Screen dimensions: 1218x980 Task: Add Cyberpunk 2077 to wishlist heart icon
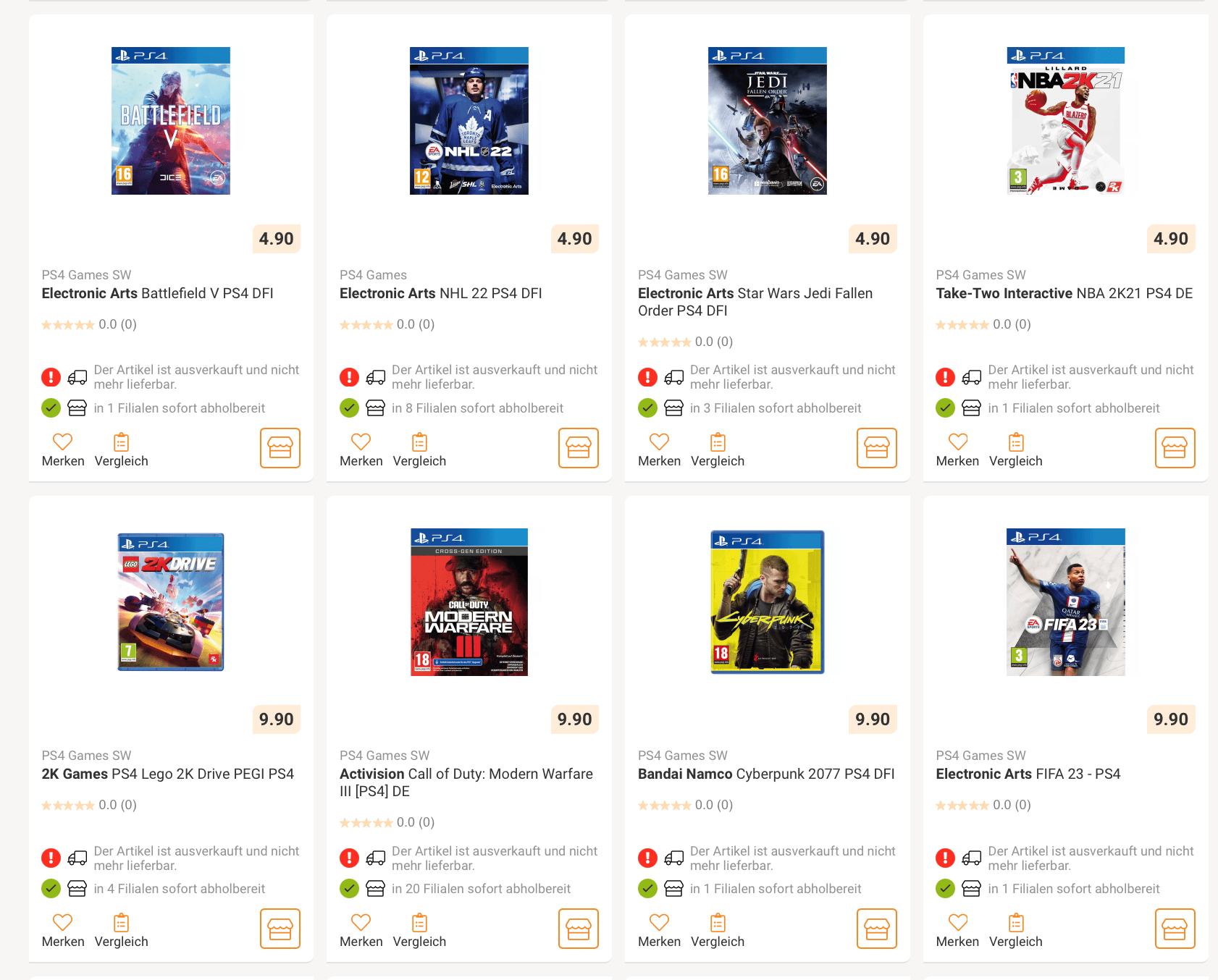click(x=659, y=922)
